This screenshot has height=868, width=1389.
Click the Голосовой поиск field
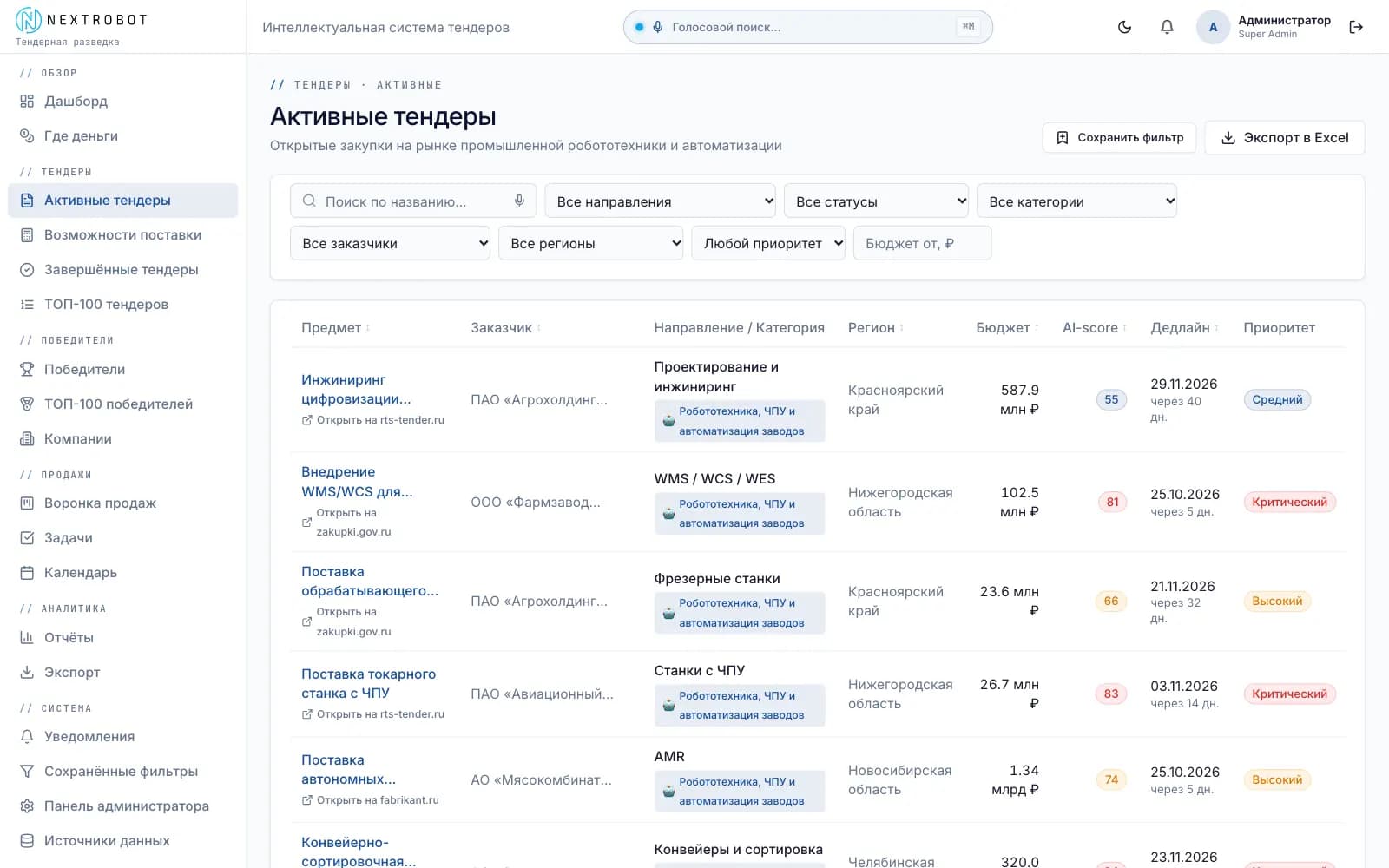point(808,27)
